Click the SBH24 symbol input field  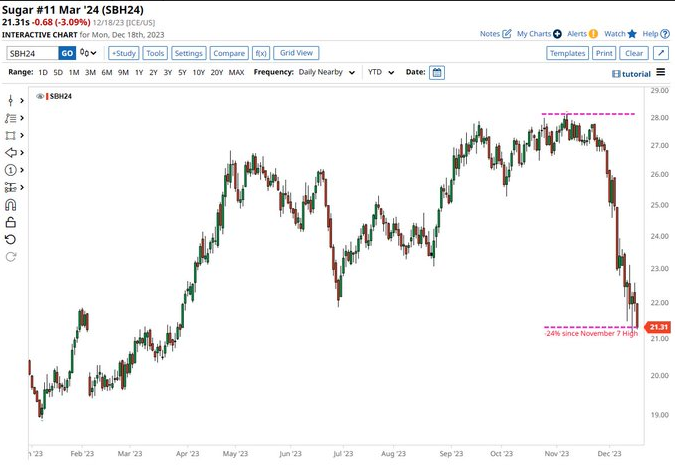click(x=32, y=53)
